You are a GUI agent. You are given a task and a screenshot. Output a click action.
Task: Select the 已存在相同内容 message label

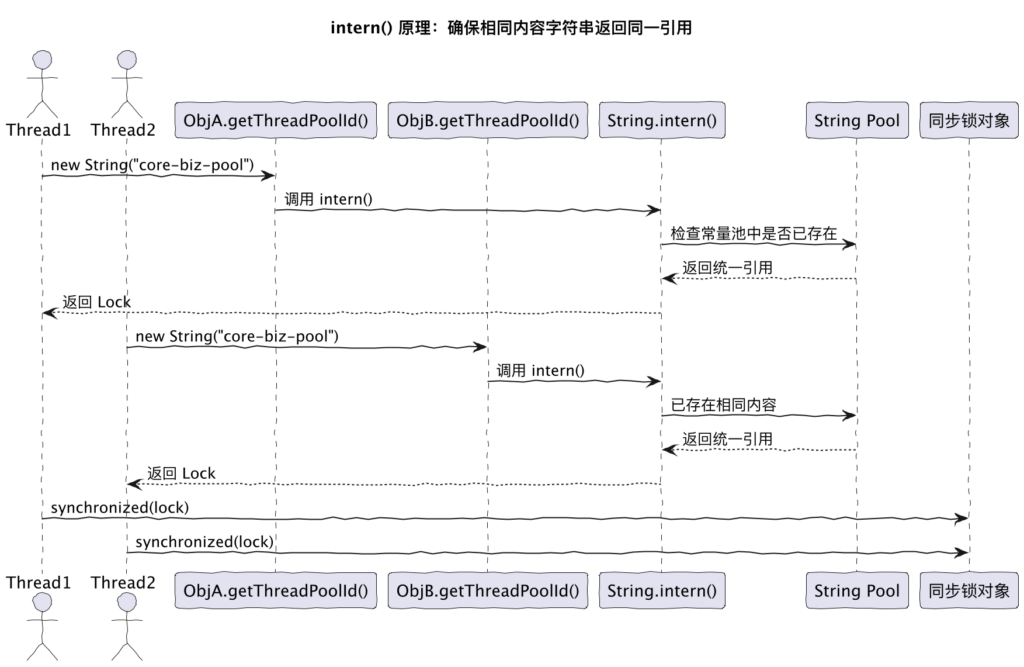[x=724, y=404]
